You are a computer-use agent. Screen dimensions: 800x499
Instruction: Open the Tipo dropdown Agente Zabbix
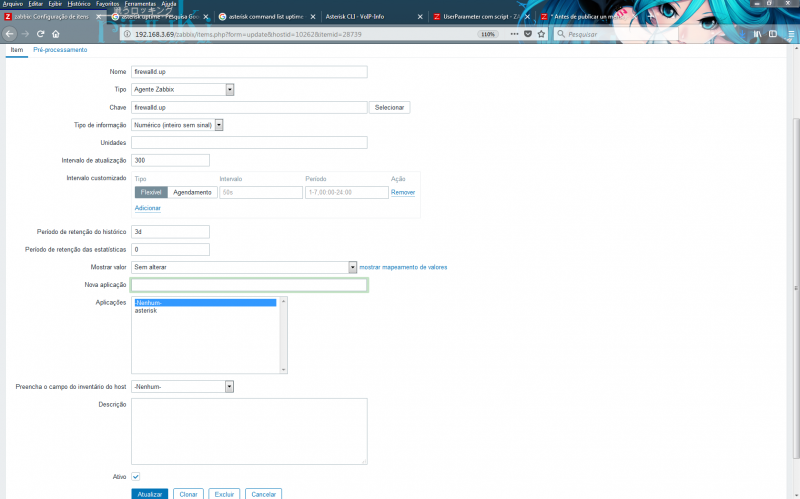(x=183, y=89)
